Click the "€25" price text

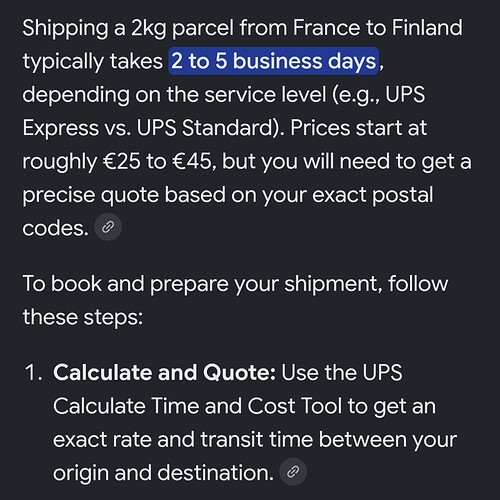click(x=122, y=161)
